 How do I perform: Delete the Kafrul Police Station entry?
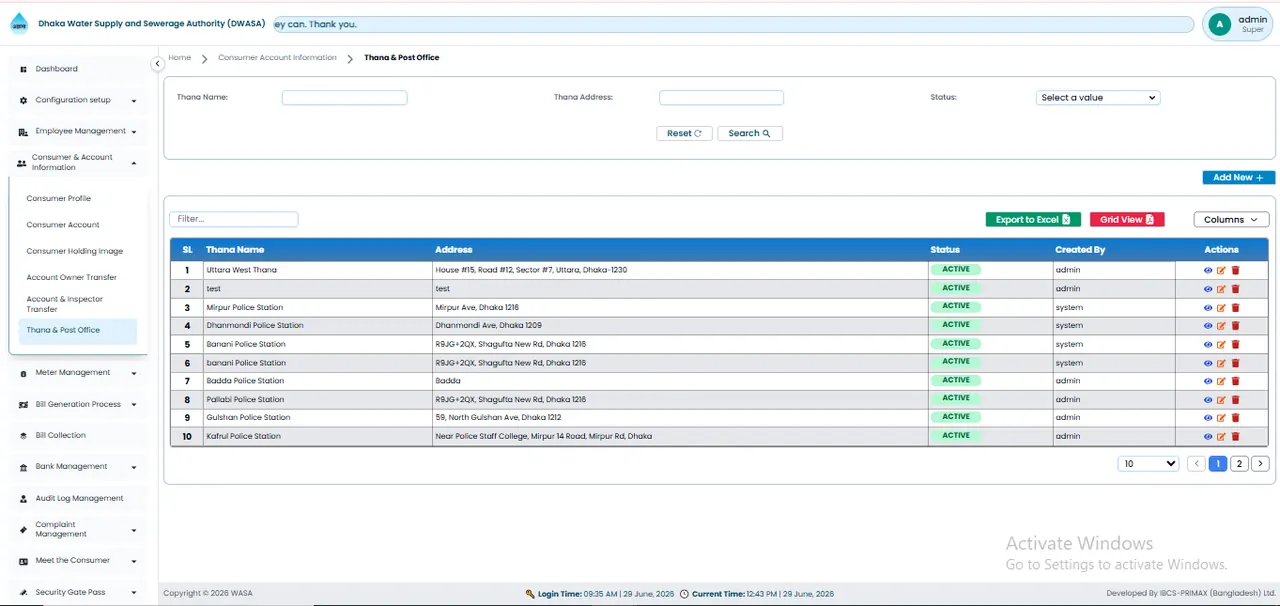pos(1235,437)
